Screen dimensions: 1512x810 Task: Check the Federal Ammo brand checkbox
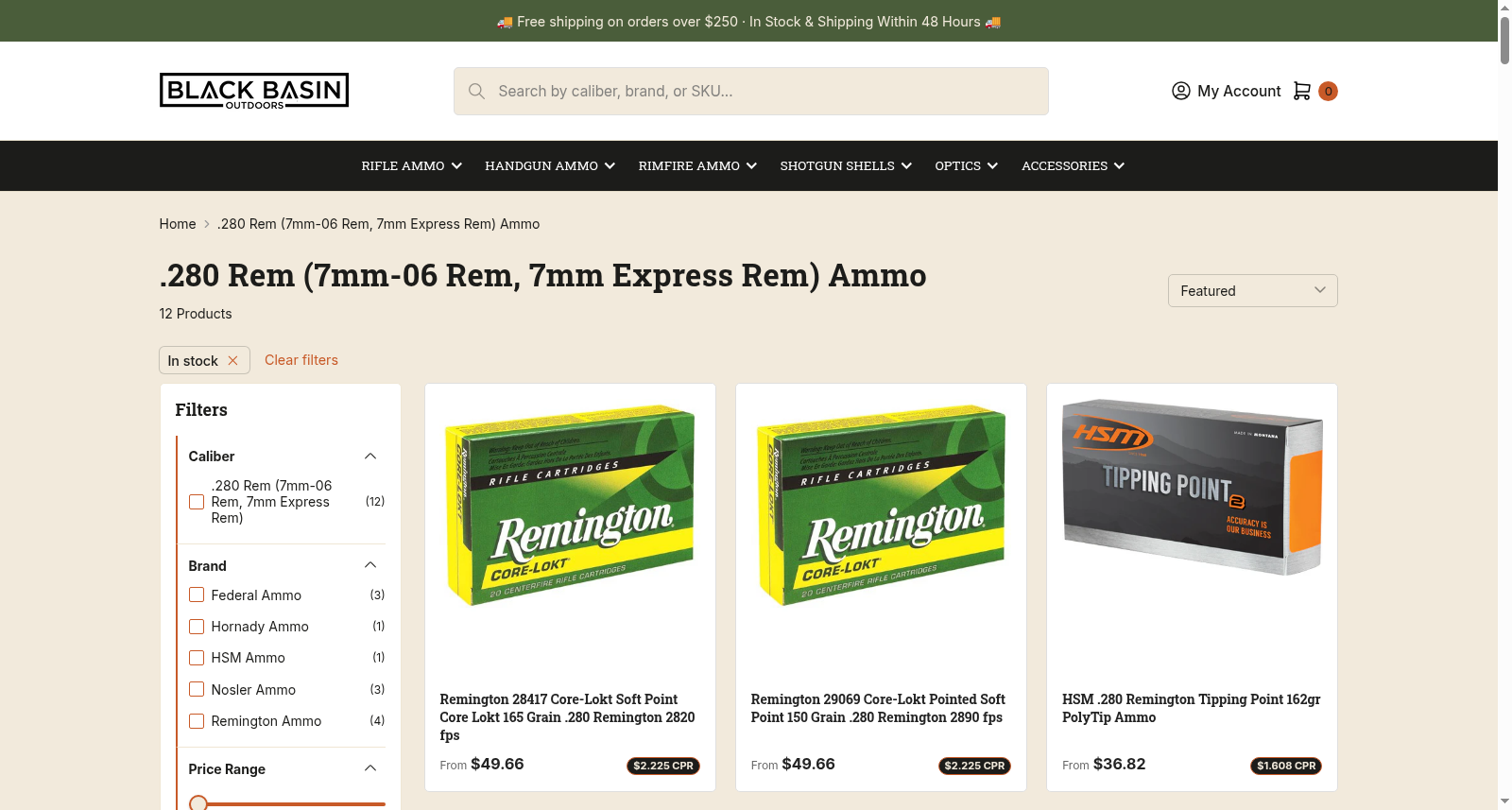(x=197, y=595)
